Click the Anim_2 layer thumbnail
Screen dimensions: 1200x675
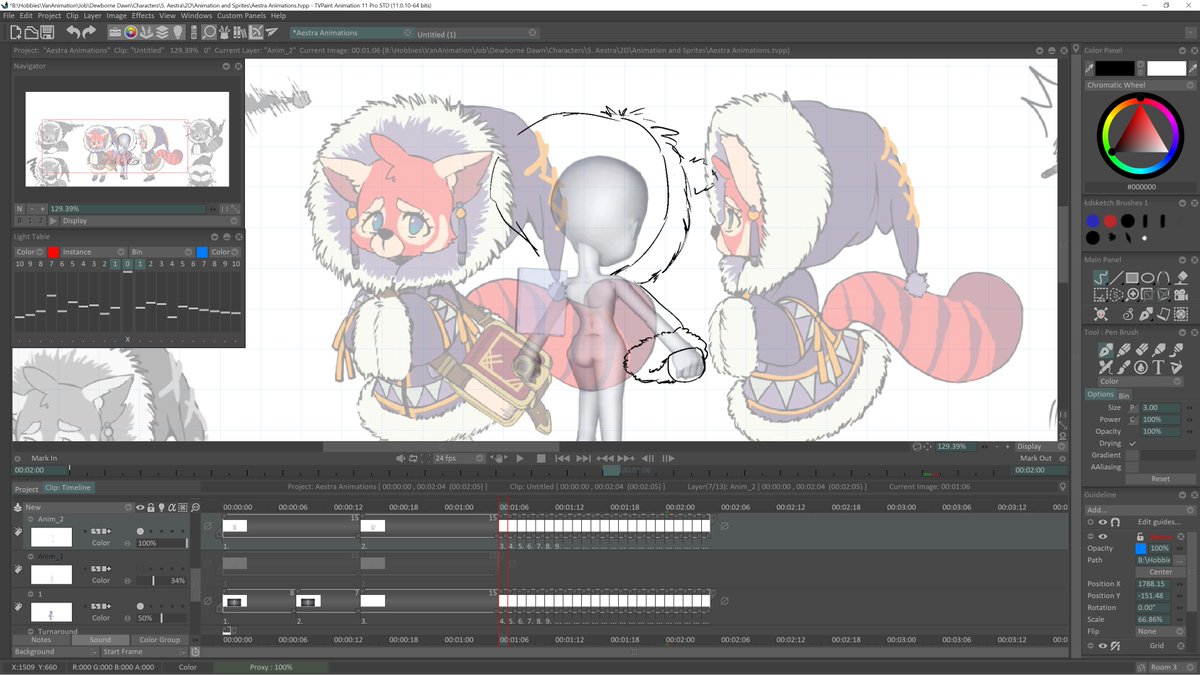click(51, 537)
